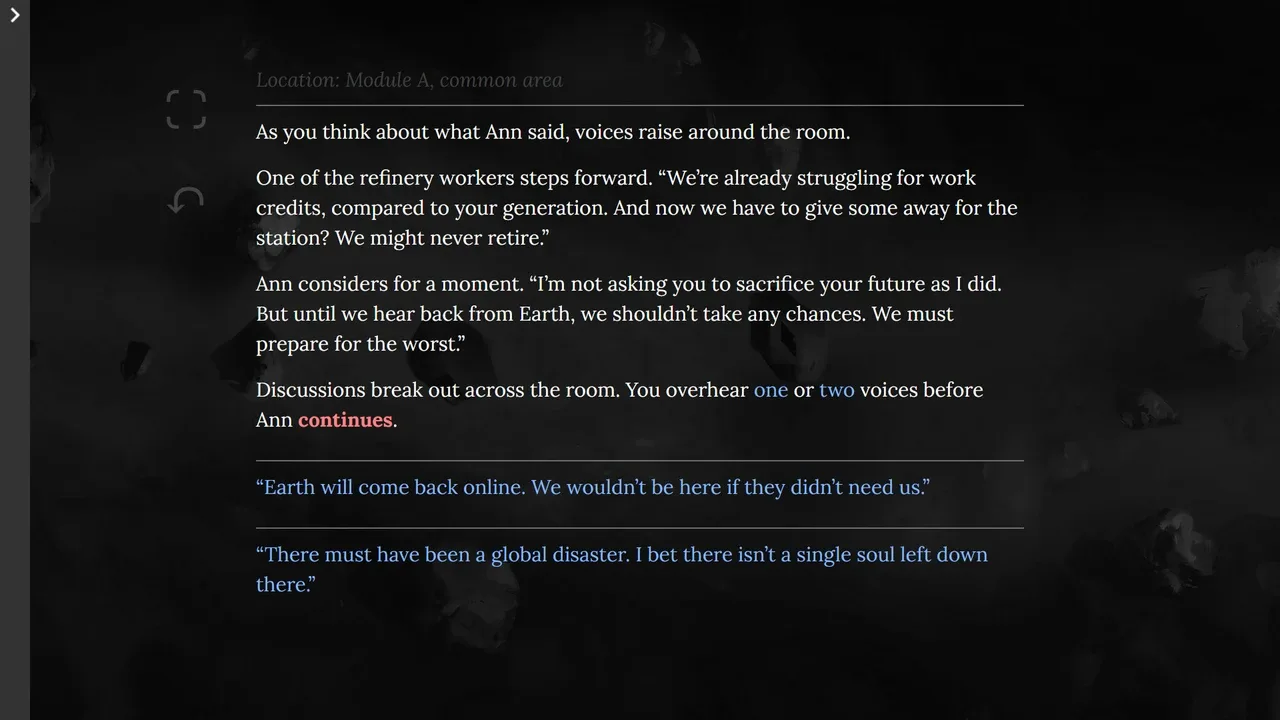Click the divider above the "Earth will come back" choice
Viewport: 1280px width, 720px height.
[640, 461]
